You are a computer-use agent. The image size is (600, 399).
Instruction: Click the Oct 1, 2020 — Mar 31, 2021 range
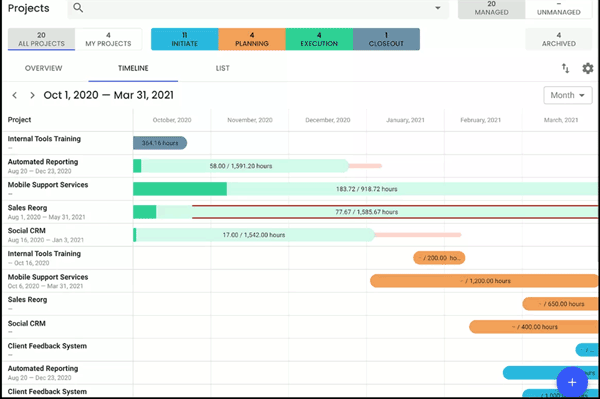click(x=109, y=95)
